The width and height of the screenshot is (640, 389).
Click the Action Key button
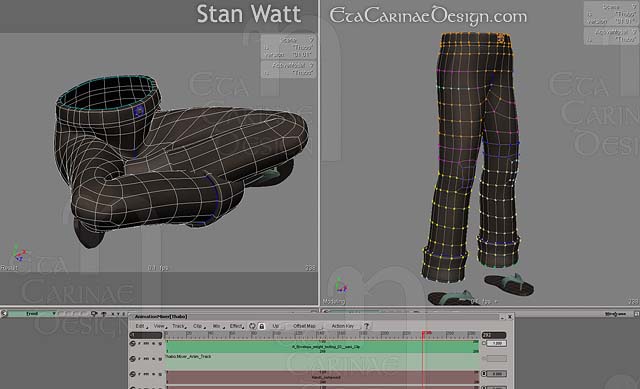tap(343, 326)
